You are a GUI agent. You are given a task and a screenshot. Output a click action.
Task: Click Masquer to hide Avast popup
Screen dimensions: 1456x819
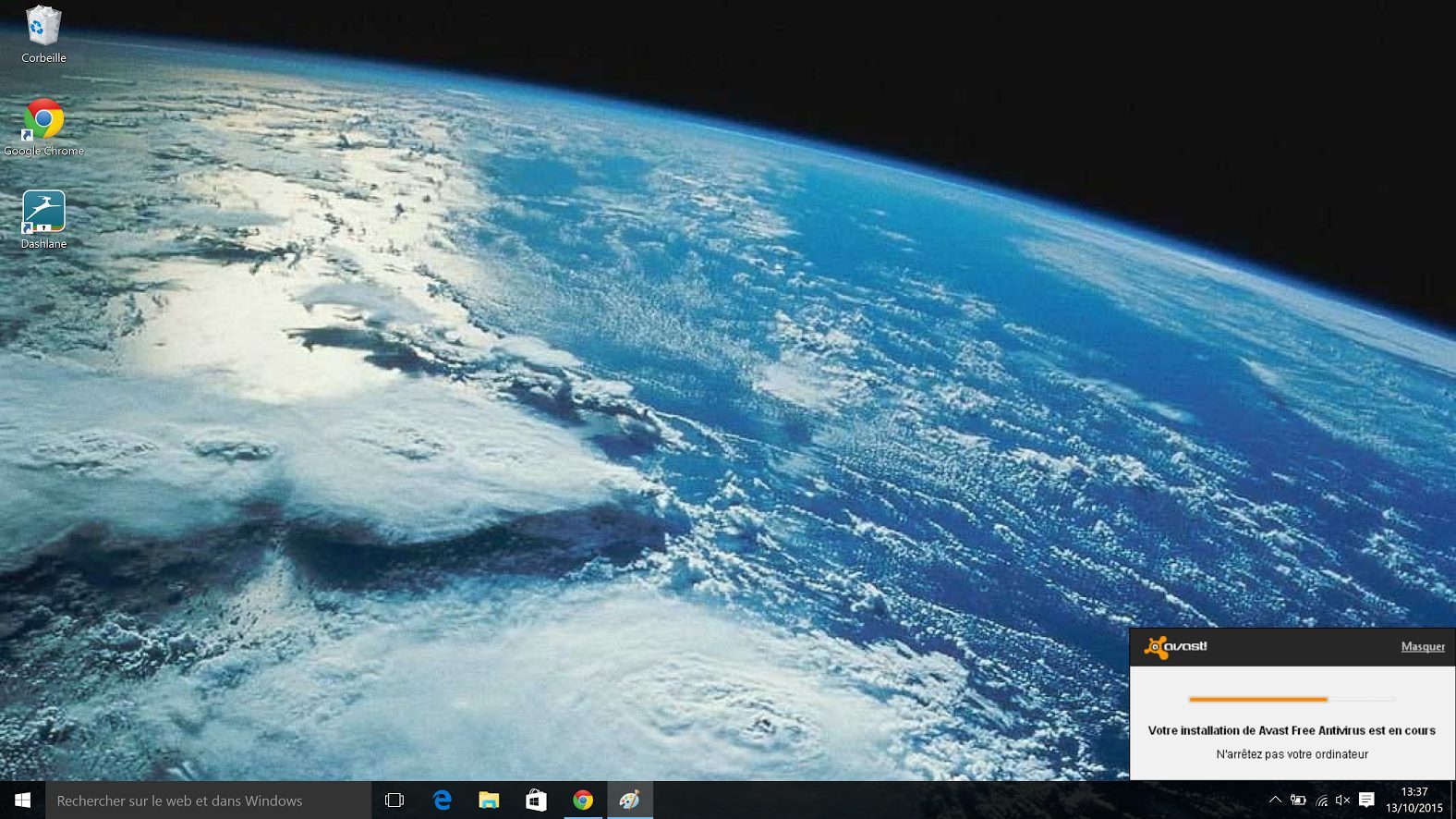point(1423,647)
